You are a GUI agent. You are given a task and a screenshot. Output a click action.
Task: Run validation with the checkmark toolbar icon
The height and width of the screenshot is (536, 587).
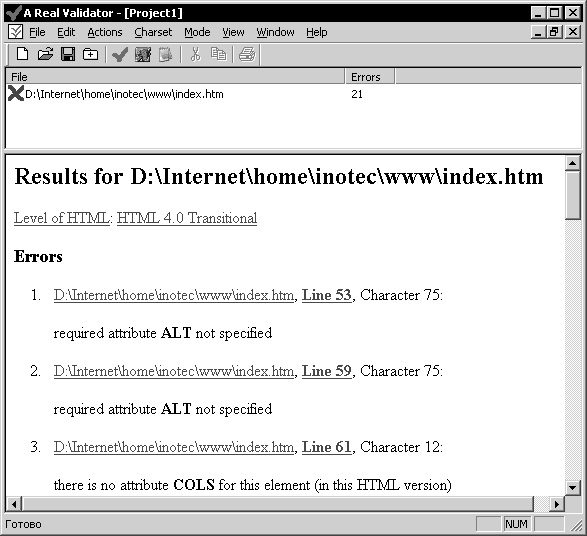(120, 55)
